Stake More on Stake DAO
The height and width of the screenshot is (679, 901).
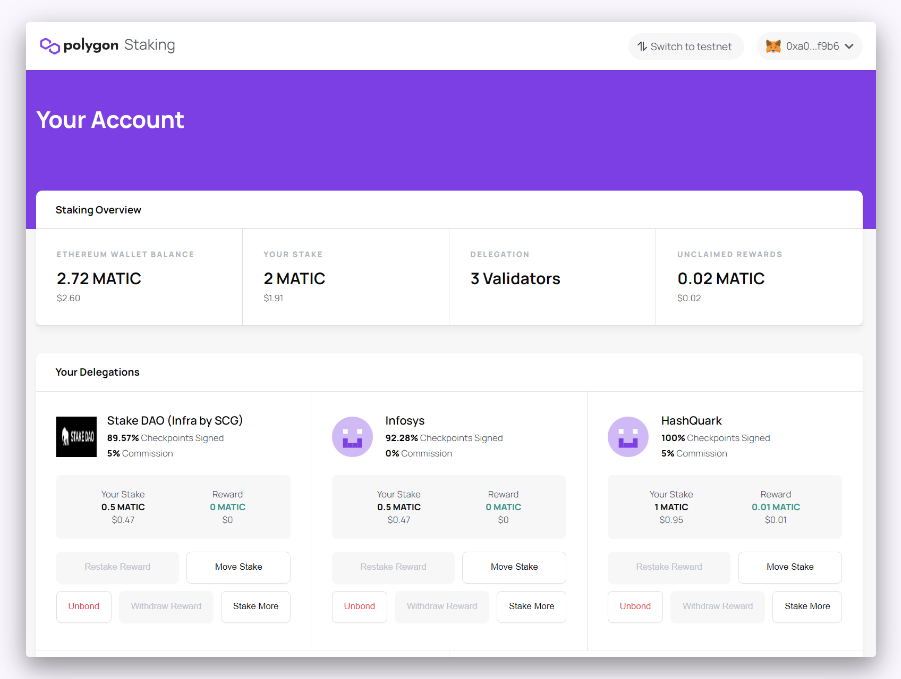[256, 607]
